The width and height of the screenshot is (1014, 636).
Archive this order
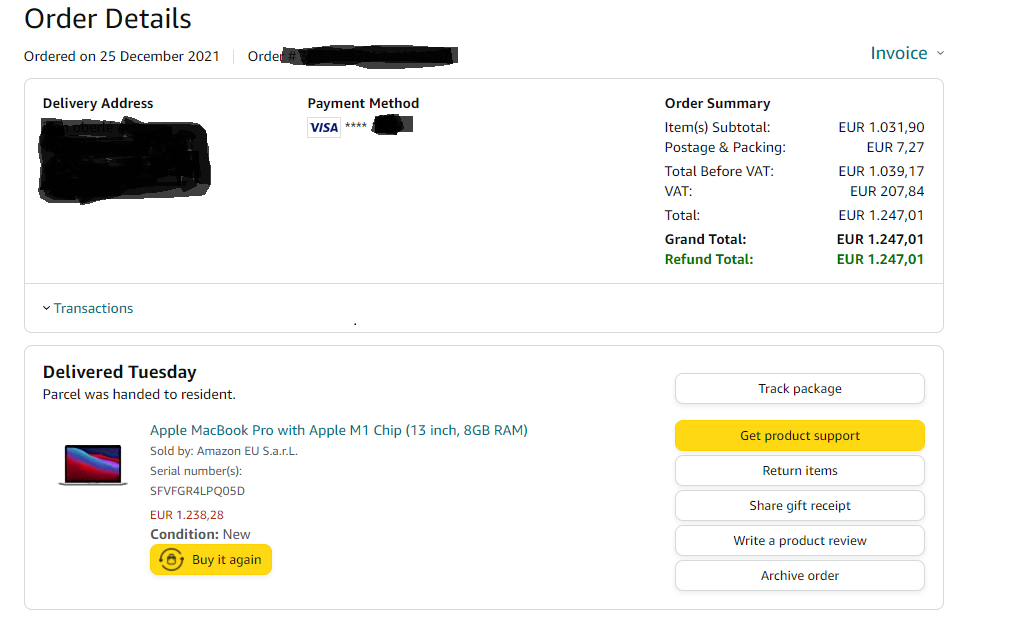tap(799, 576)
